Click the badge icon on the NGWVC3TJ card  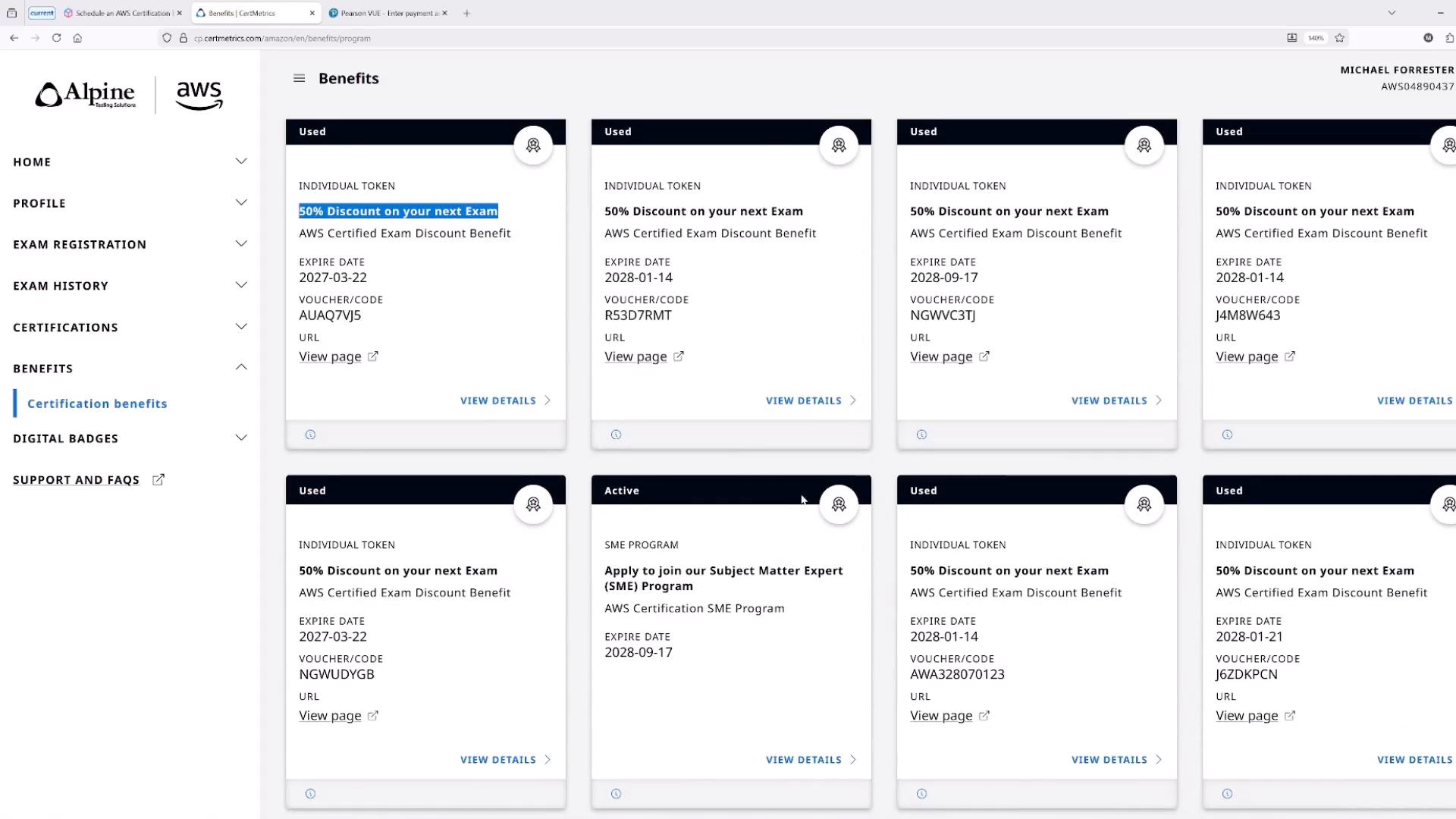1144,145
